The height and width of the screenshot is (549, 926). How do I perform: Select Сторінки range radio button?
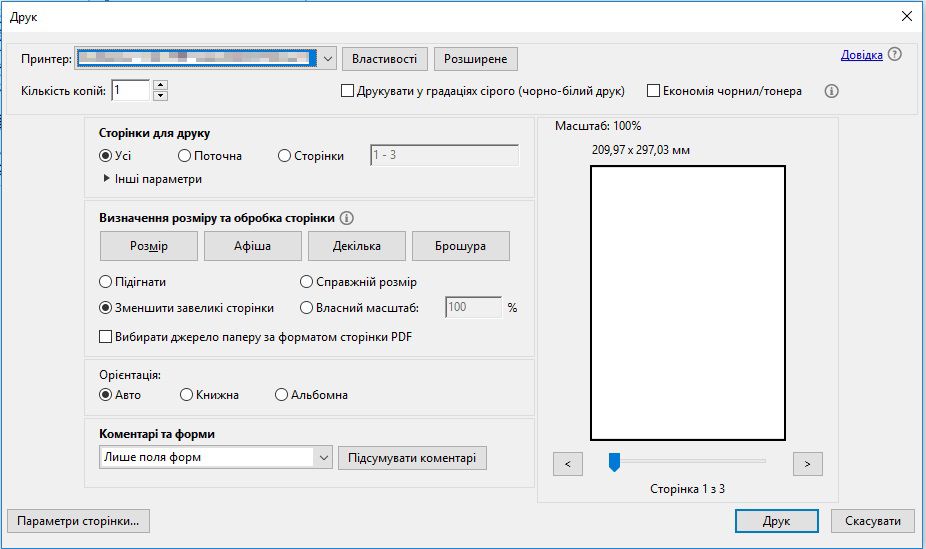pos(284,155)
